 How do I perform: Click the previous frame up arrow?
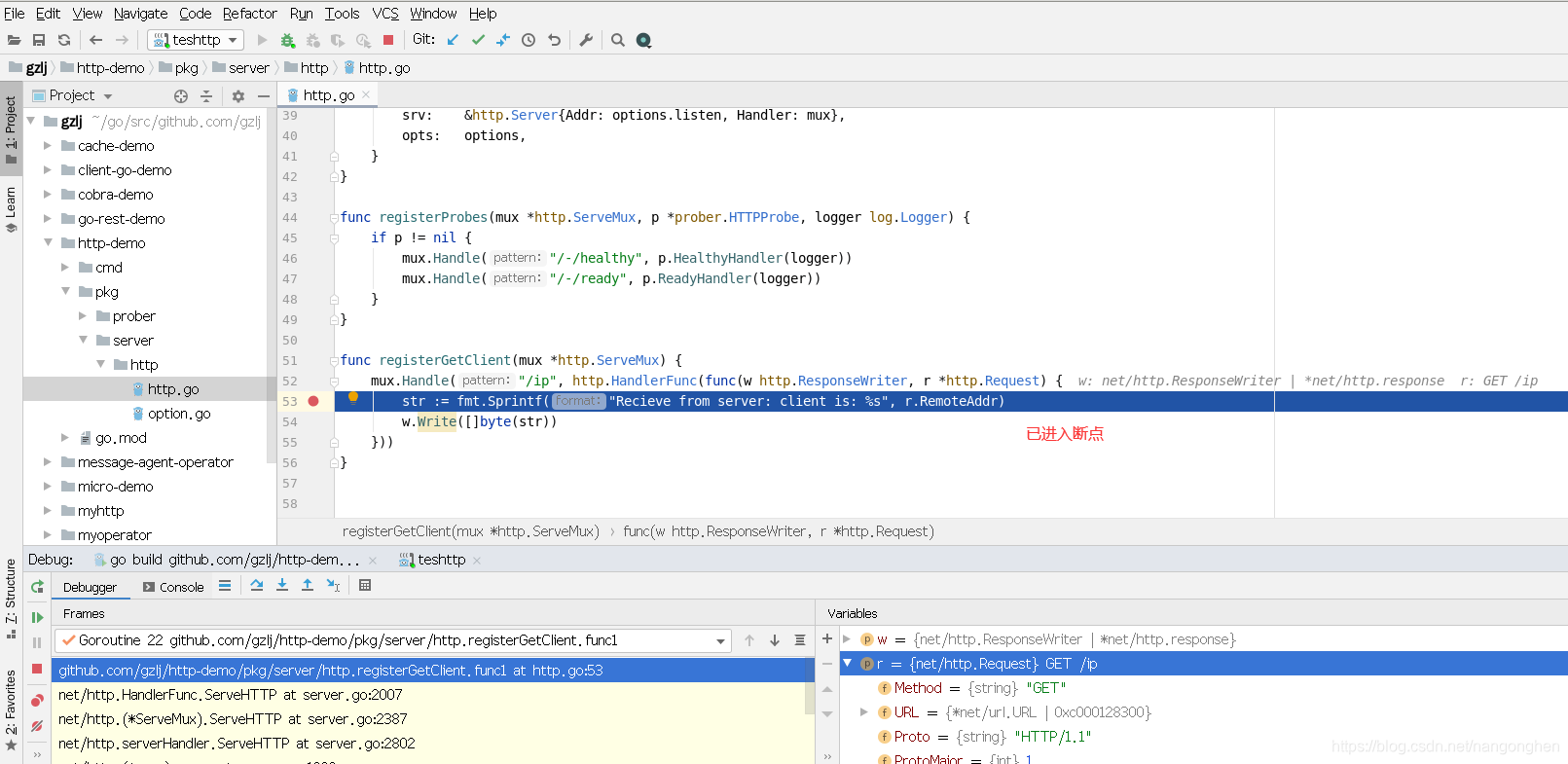pyautogui.click(x=749, y=640)
